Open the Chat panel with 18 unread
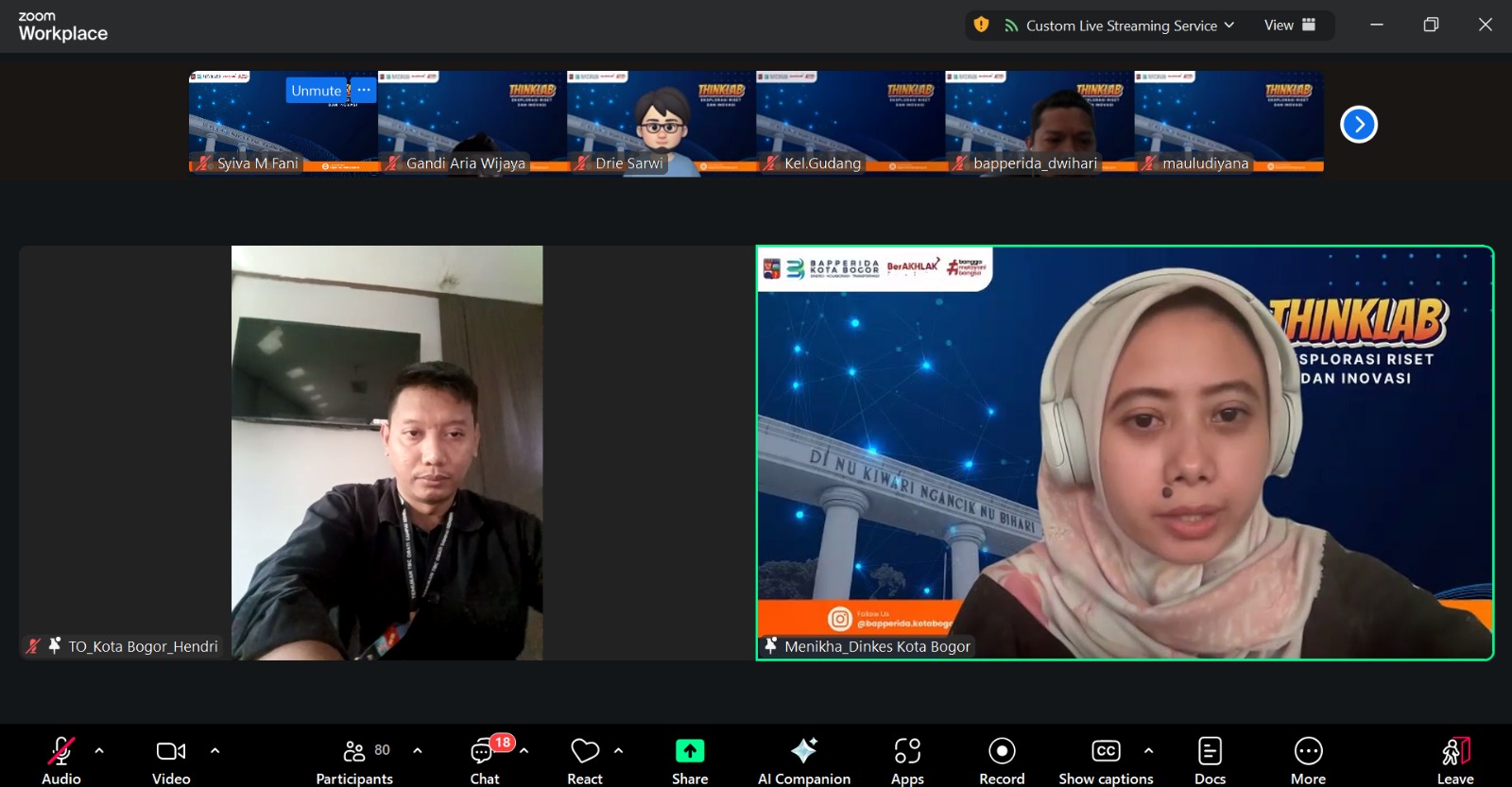This screenshot has height=787, width=1512. [x=484, y=751]
